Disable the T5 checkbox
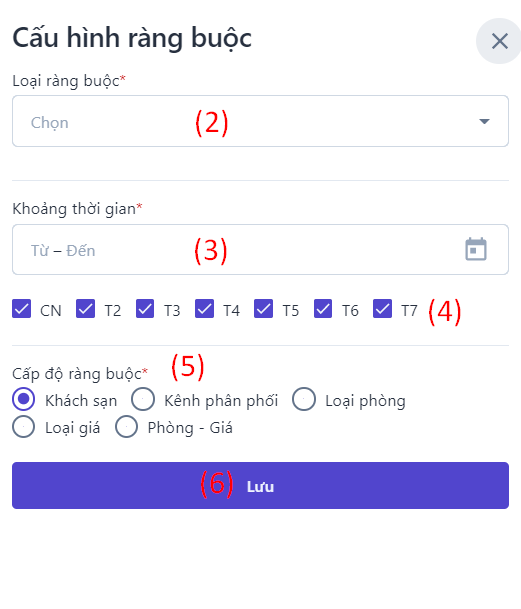The height and width of the screenshot is (609, 521). pyautogui.click(x=263, y=309)
